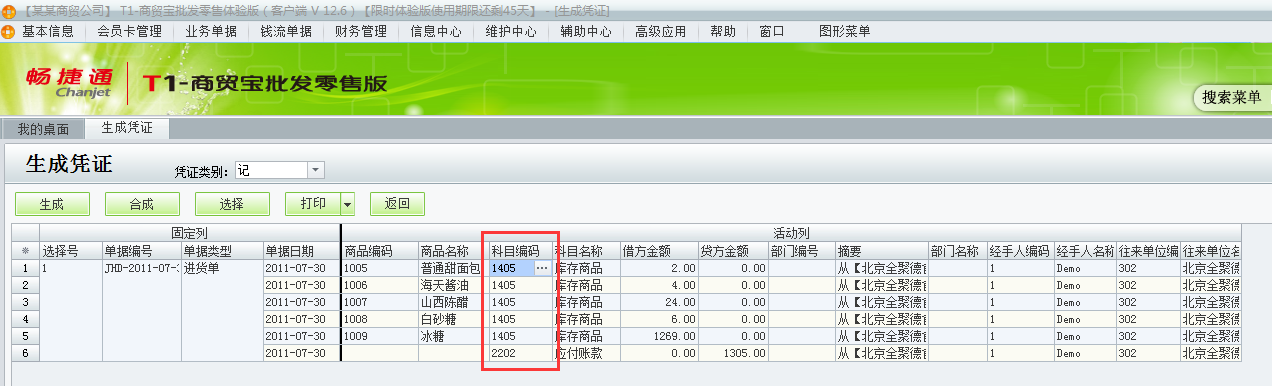Open the 业务单据 menu
This screenshot has height=386, width=1272.
click(x=212, y=31)
